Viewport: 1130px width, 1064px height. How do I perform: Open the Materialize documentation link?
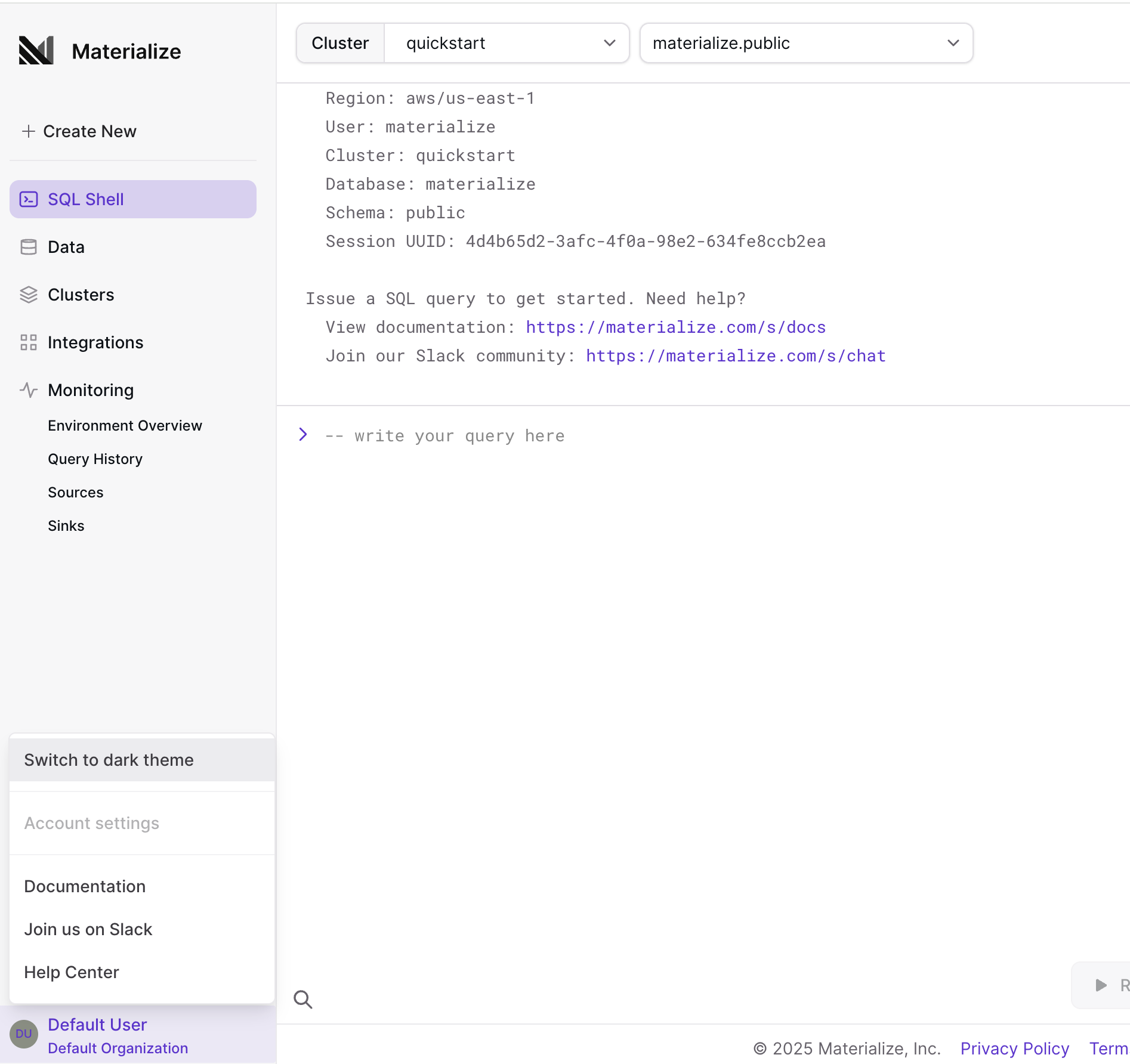click(675, 327)
